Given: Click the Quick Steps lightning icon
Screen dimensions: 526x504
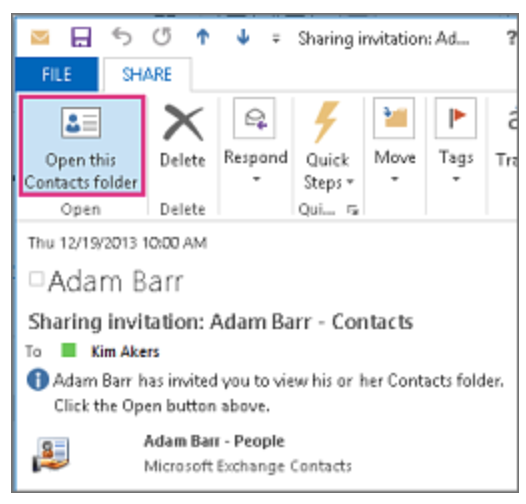Looking at the screenshot, I should (326, 122).
